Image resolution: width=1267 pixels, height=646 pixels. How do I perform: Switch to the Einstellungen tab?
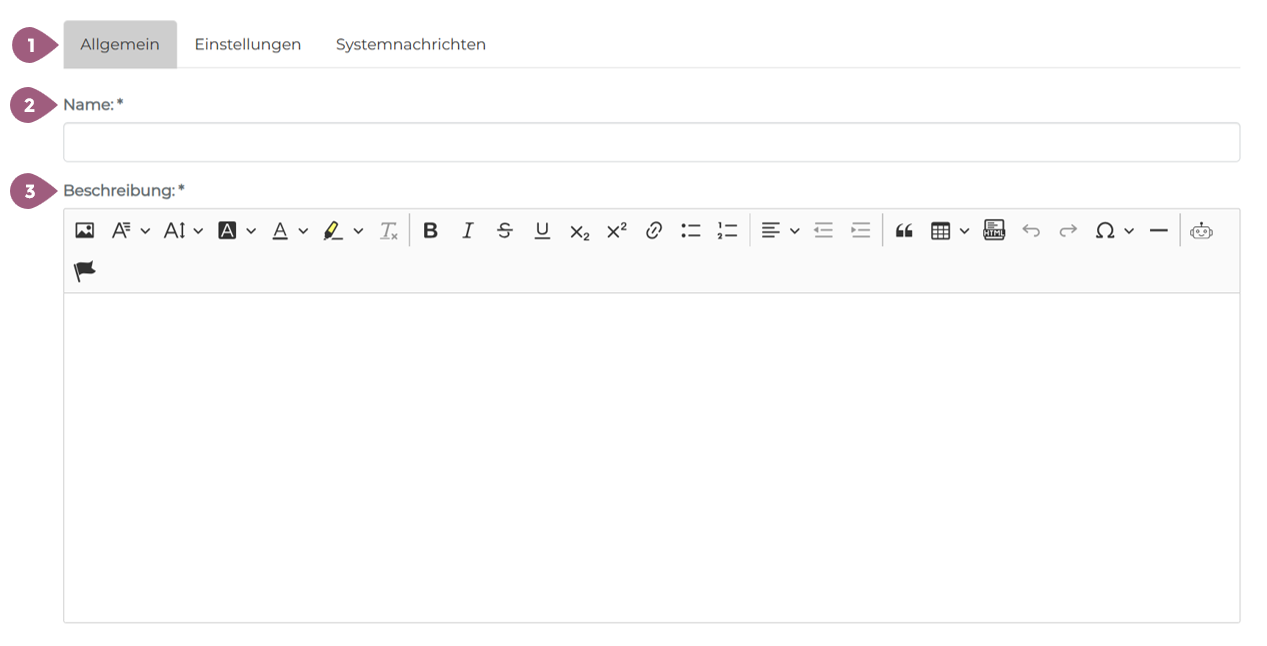[247, 45]
